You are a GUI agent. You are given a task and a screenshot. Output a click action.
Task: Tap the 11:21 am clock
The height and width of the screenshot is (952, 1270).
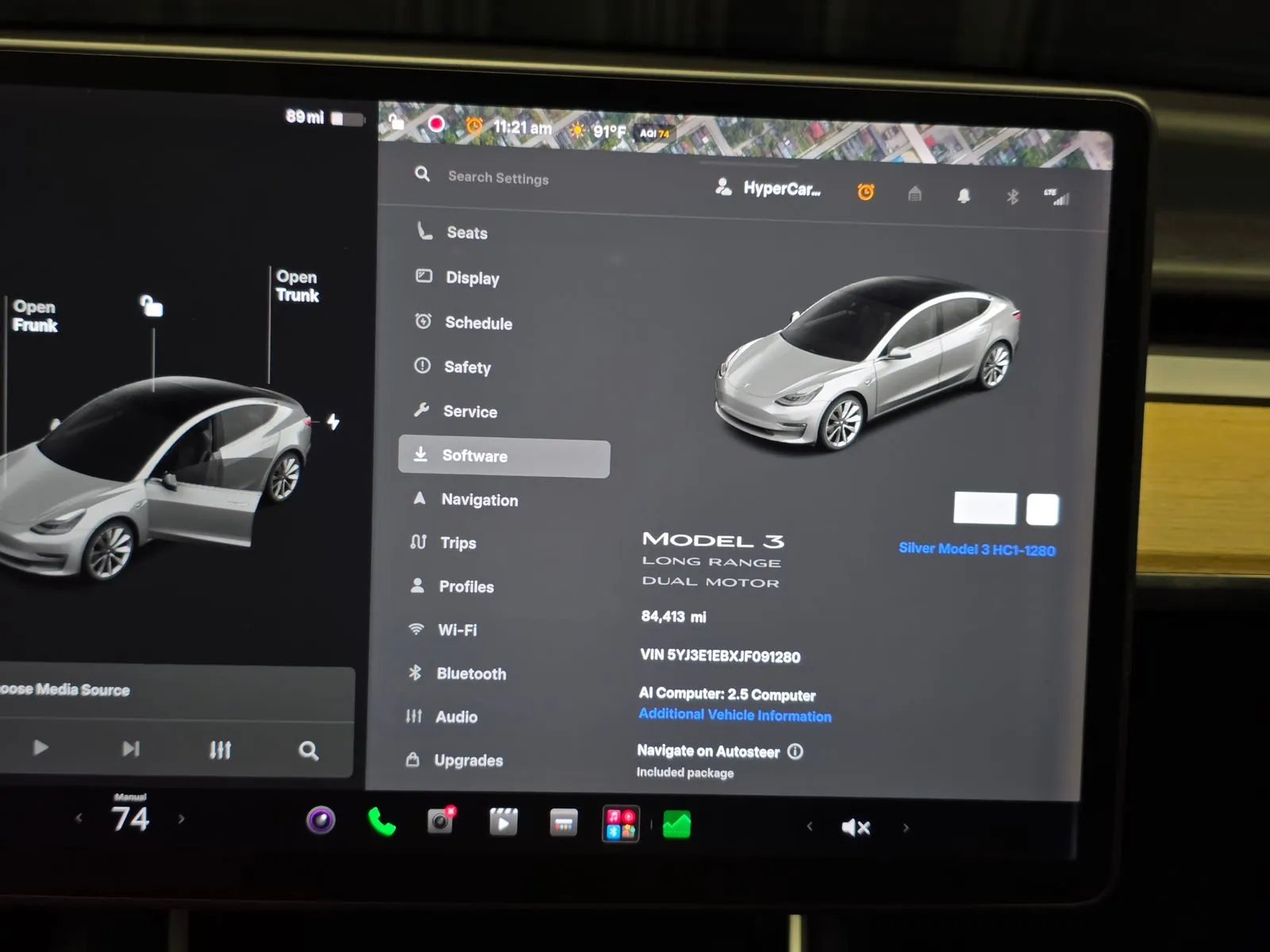522,127
